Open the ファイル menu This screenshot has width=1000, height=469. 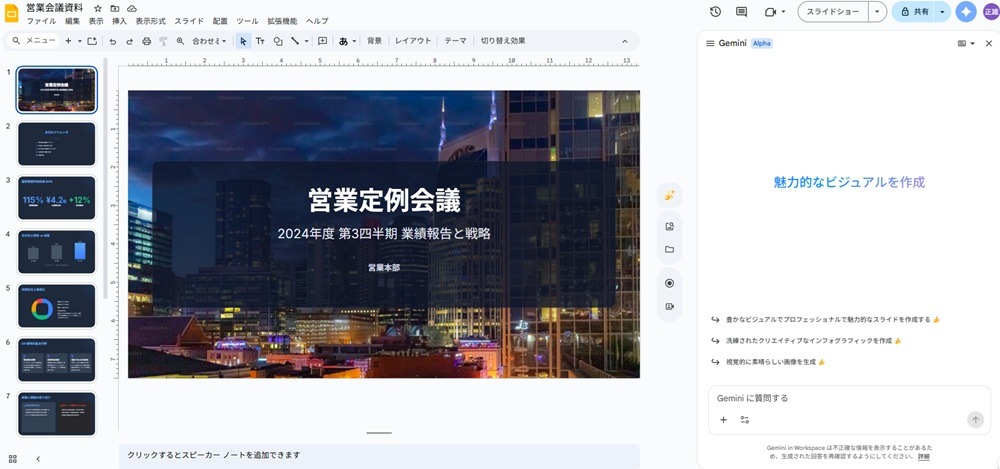click(x=41, y=21)
